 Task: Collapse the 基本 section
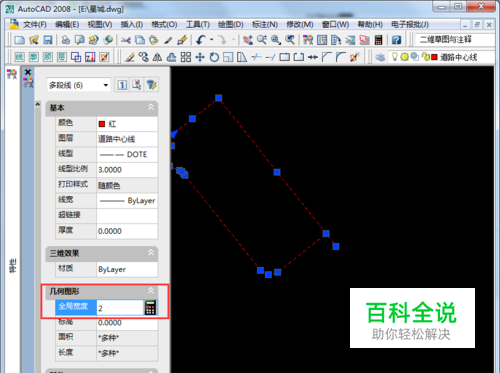[x=151, y=107]
